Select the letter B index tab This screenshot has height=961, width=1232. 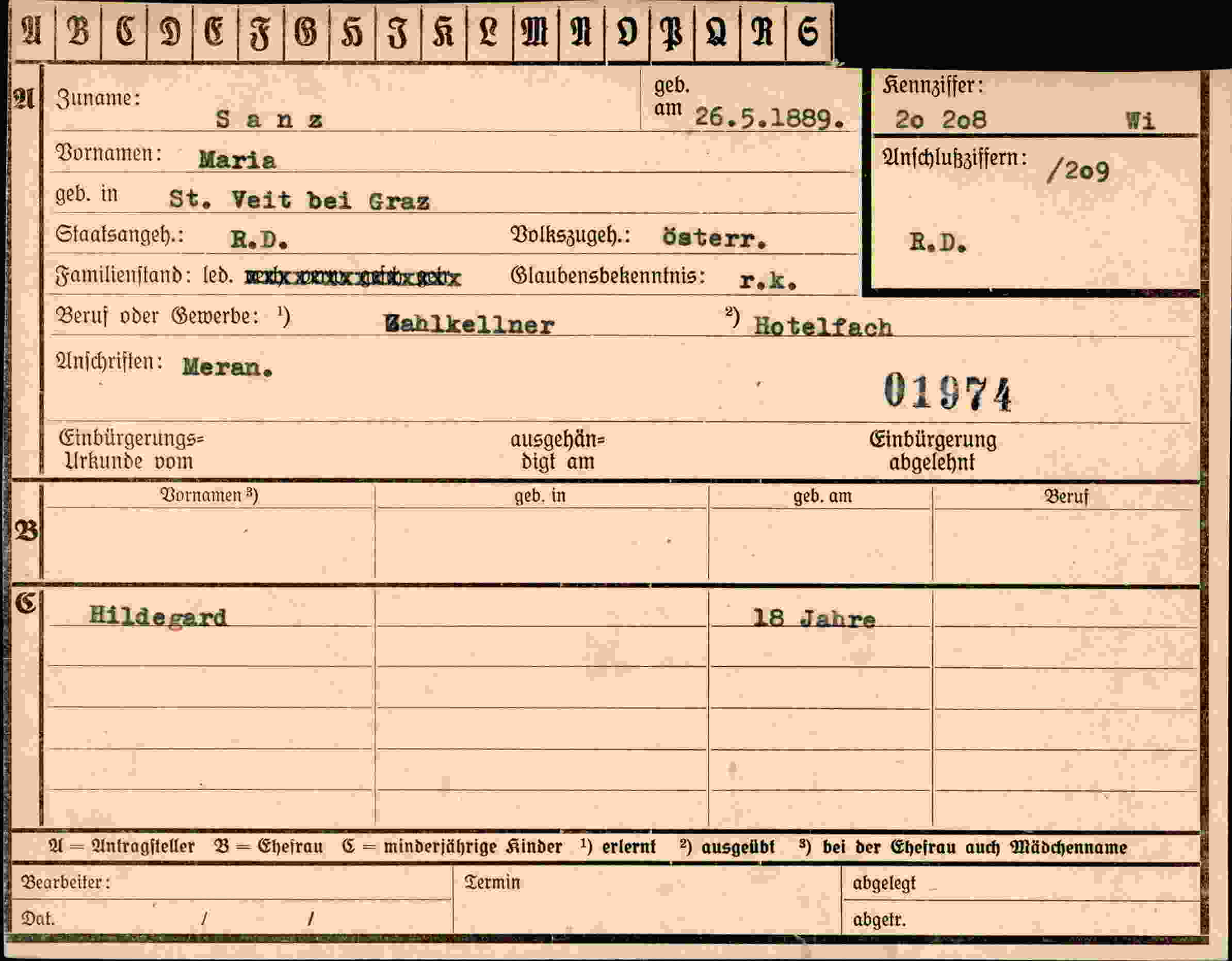tap(78, 31)
